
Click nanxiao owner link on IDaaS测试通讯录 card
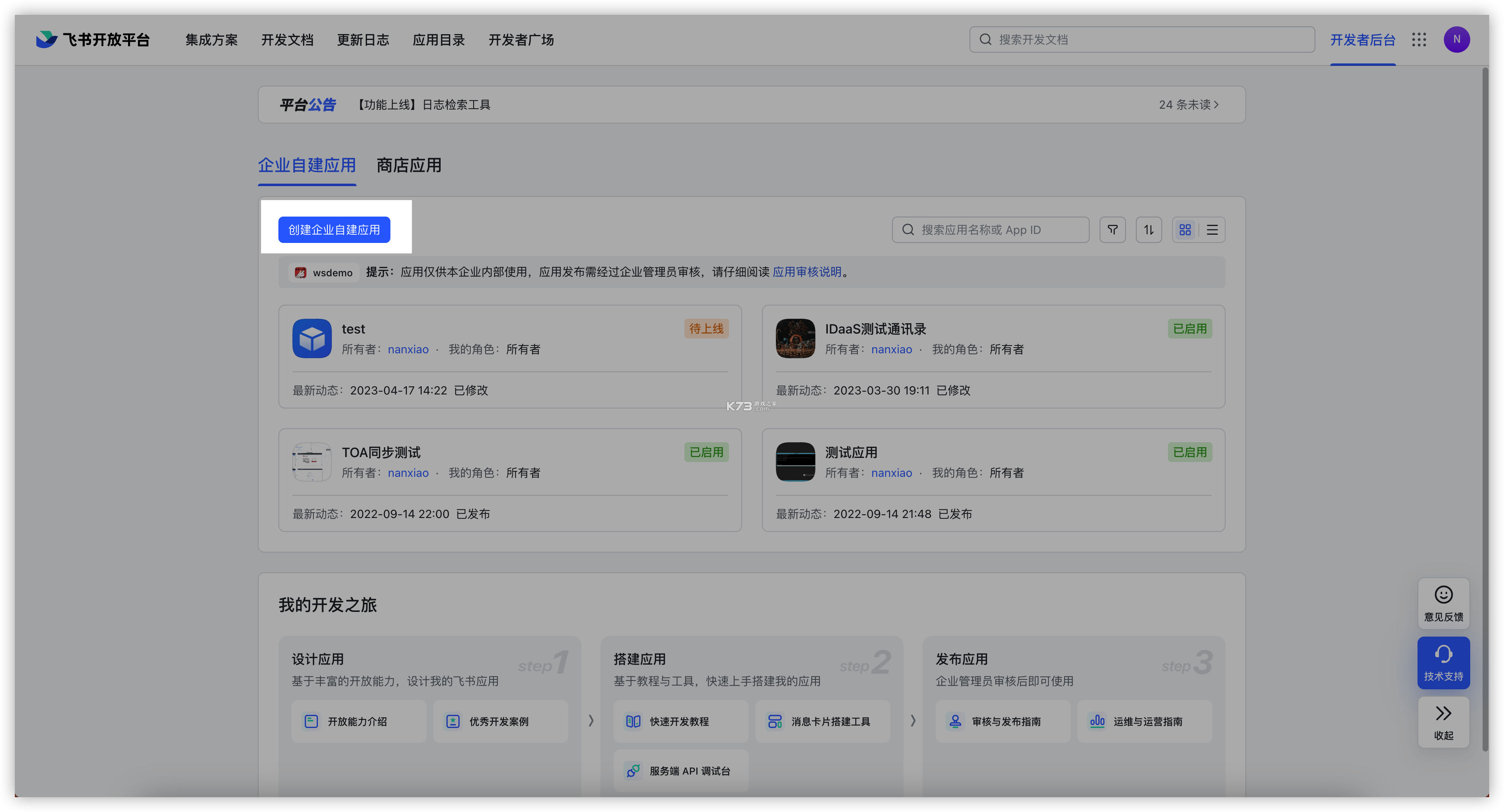coord(892,349)
